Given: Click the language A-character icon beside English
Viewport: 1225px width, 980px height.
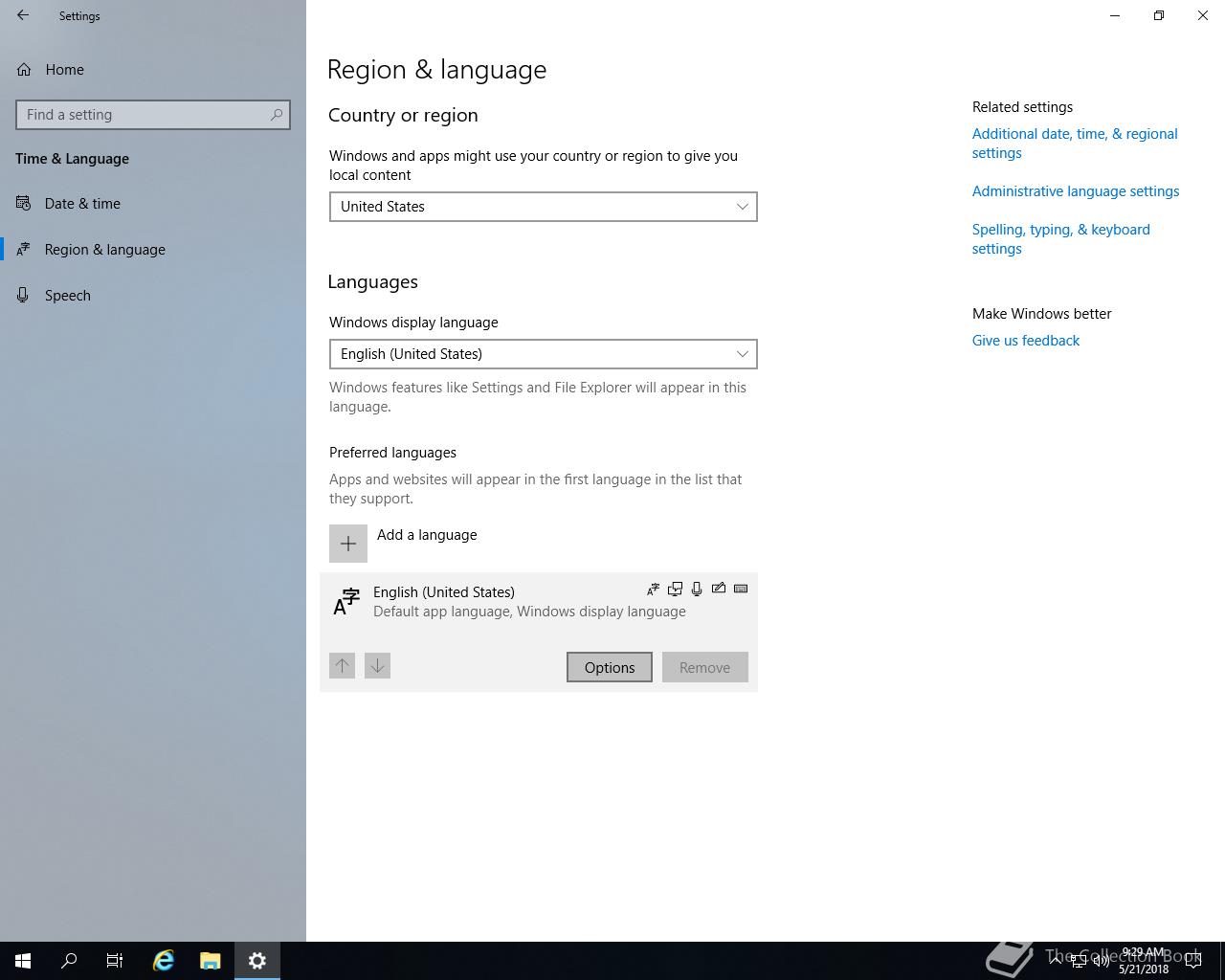Looking at the screenshot, I should click(346, 602).
